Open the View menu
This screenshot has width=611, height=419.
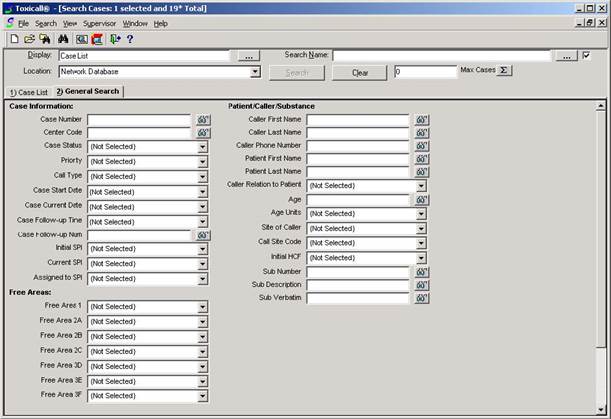tap(70, 24)
